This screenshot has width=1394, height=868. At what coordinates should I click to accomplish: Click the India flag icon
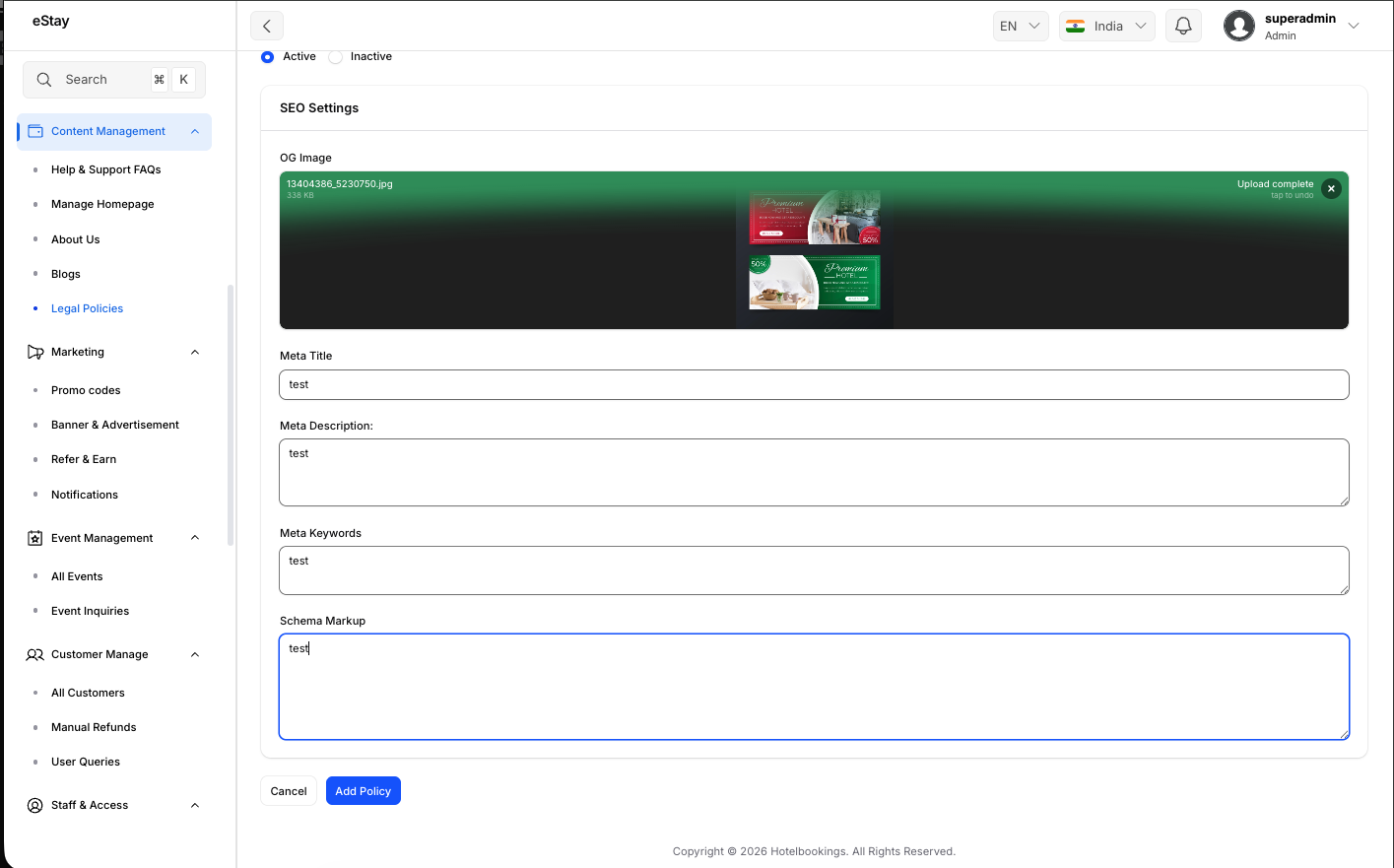[1076, 26]
